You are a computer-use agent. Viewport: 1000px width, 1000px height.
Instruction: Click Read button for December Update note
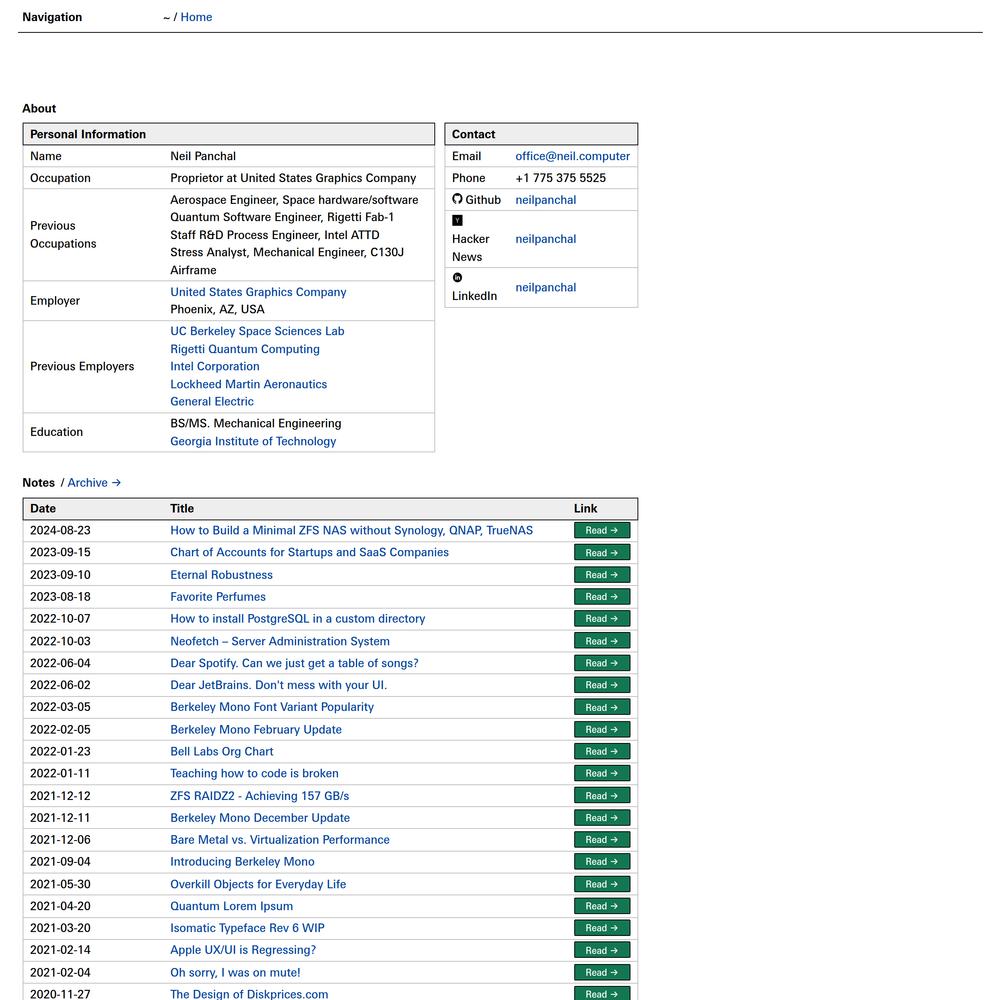[602, 818]
